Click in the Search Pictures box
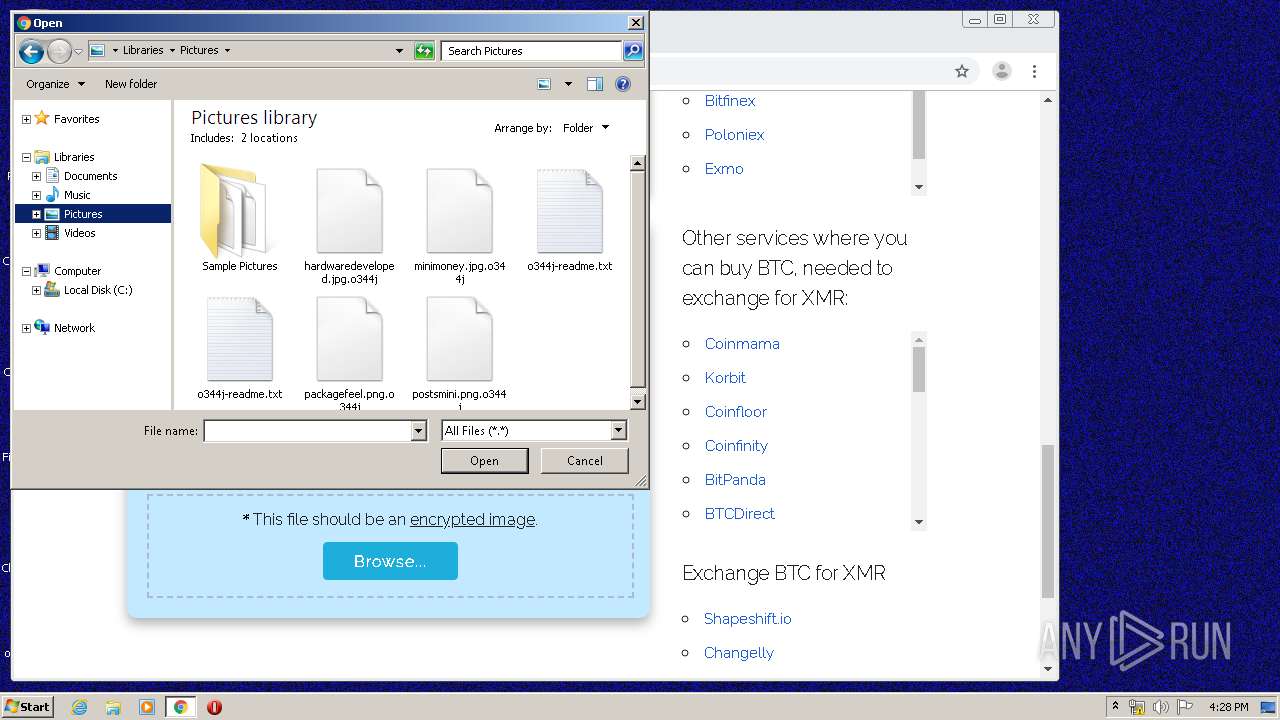The image size is (1280, 720). click(532, 51)
